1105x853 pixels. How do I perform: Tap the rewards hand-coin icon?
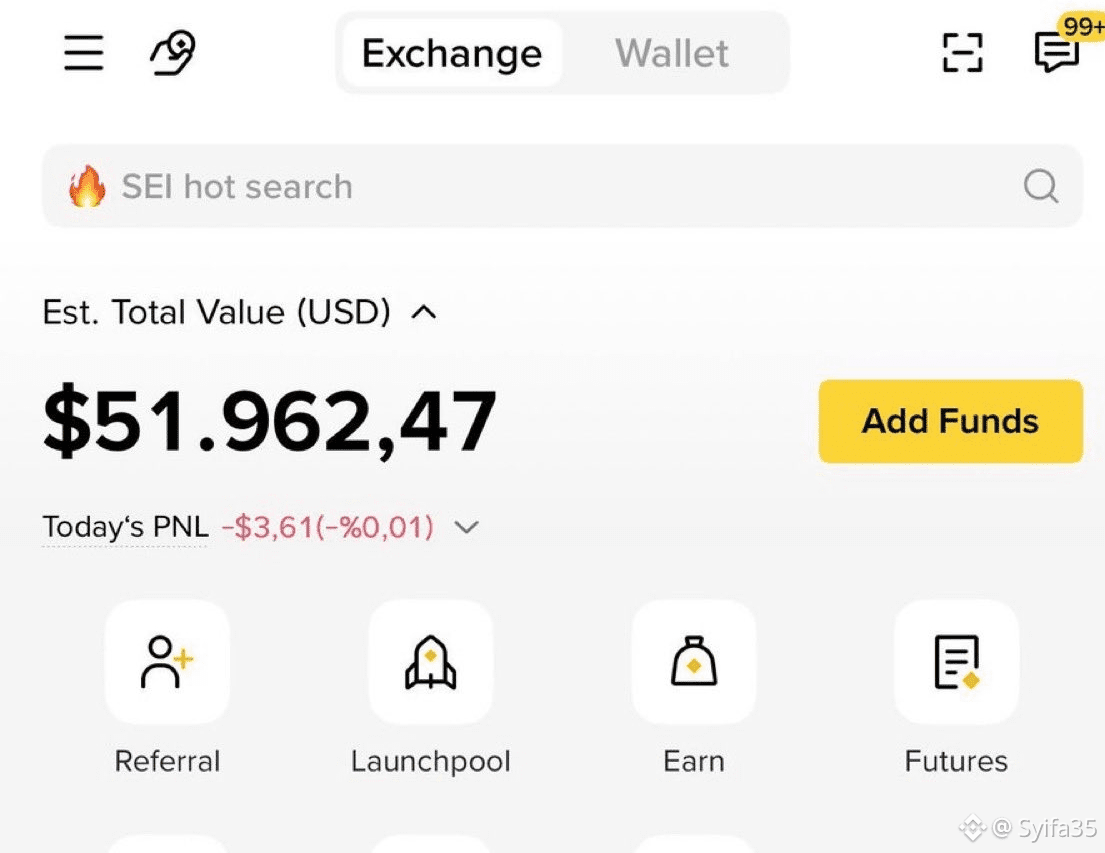[173, 53]
